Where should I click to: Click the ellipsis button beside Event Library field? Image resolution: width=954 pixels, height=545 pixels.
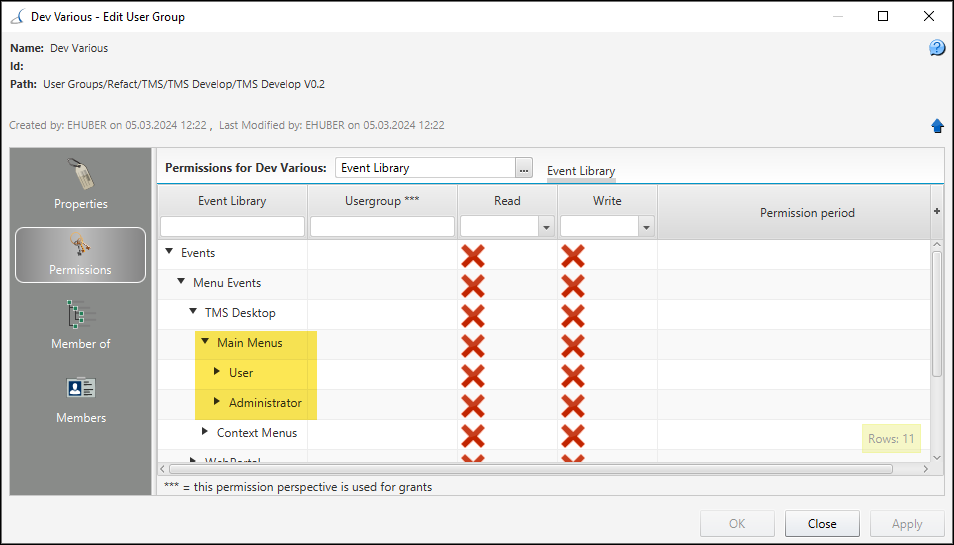tap(524, 168)
